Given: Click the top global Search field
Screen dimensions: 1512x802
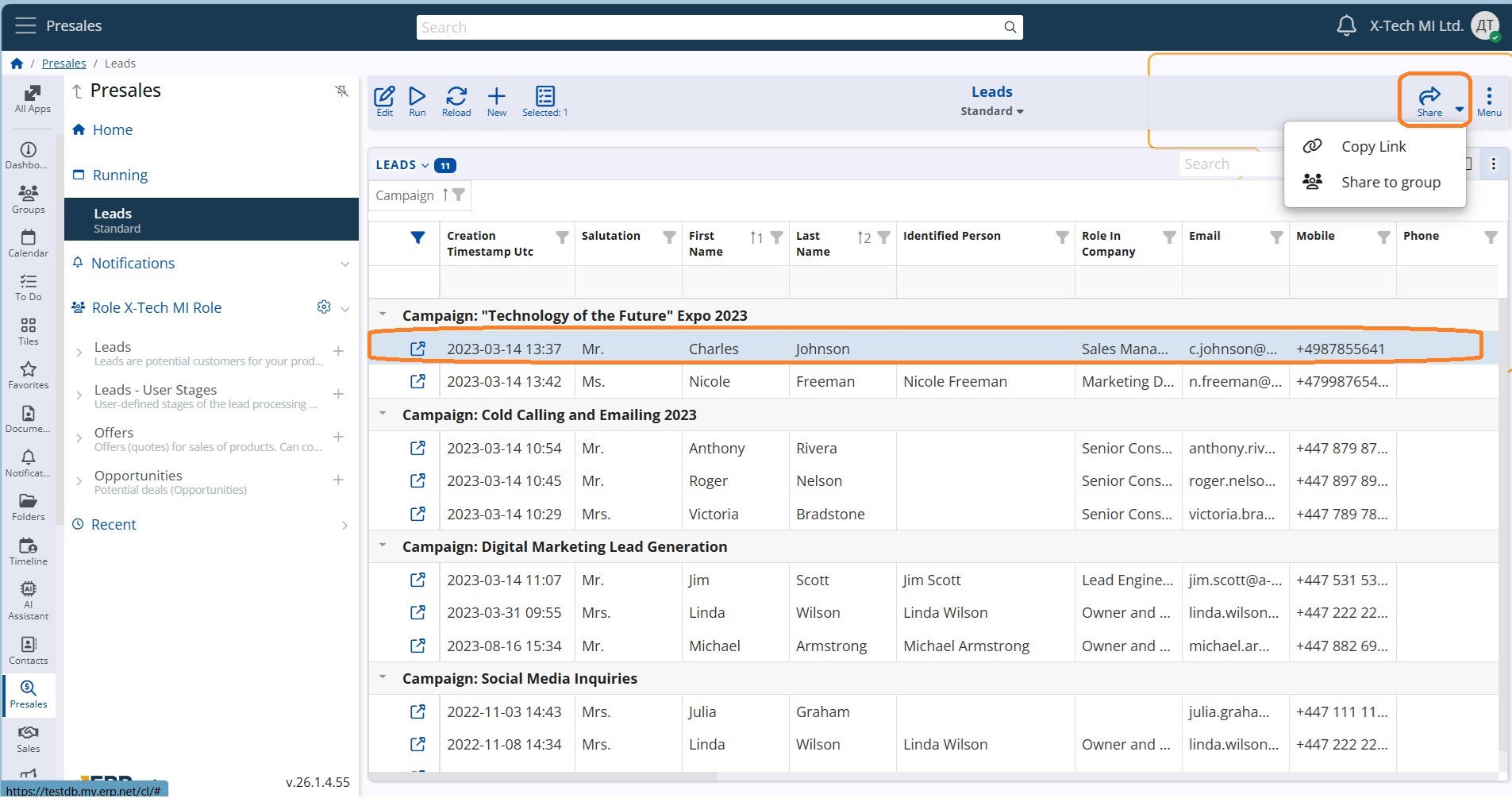Looking at the screenshot, I should [719, 27].
